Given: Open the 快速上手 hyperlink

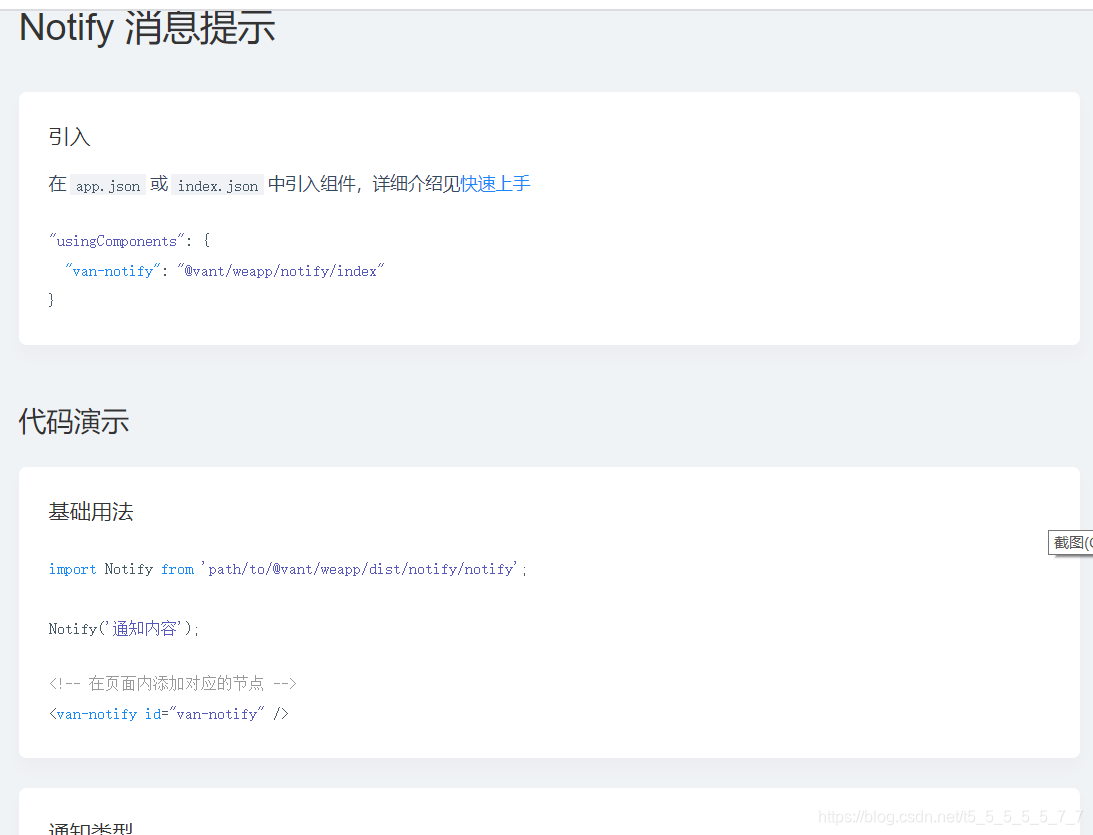Looking at the screenshot, I should (495, 184).
